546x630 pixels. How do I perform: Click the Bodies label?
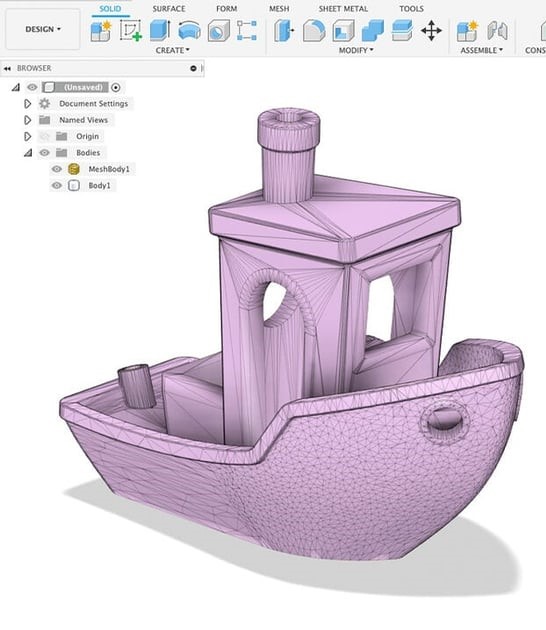88,153
